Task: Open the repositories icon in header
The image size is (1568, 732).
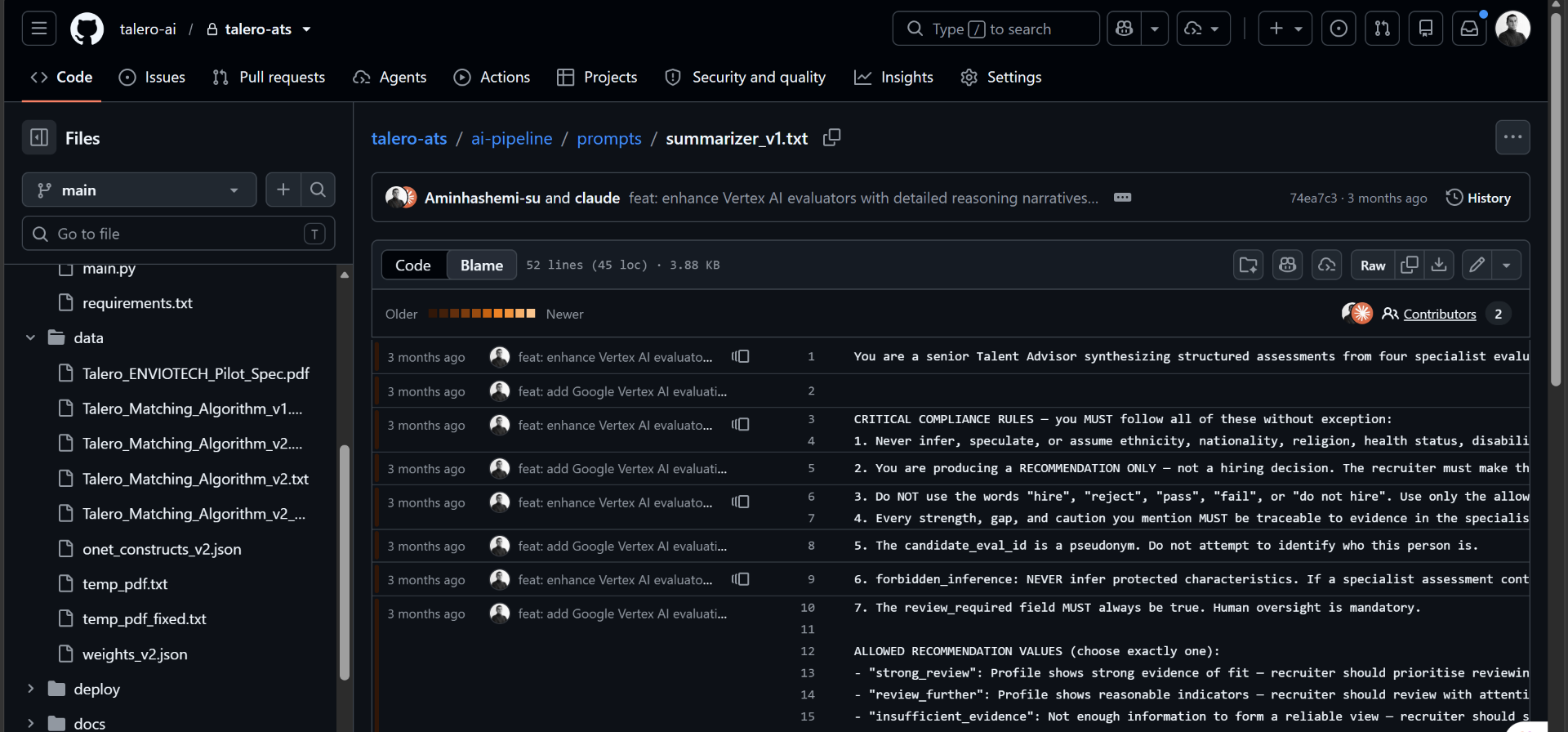Action: (1426, 29)
